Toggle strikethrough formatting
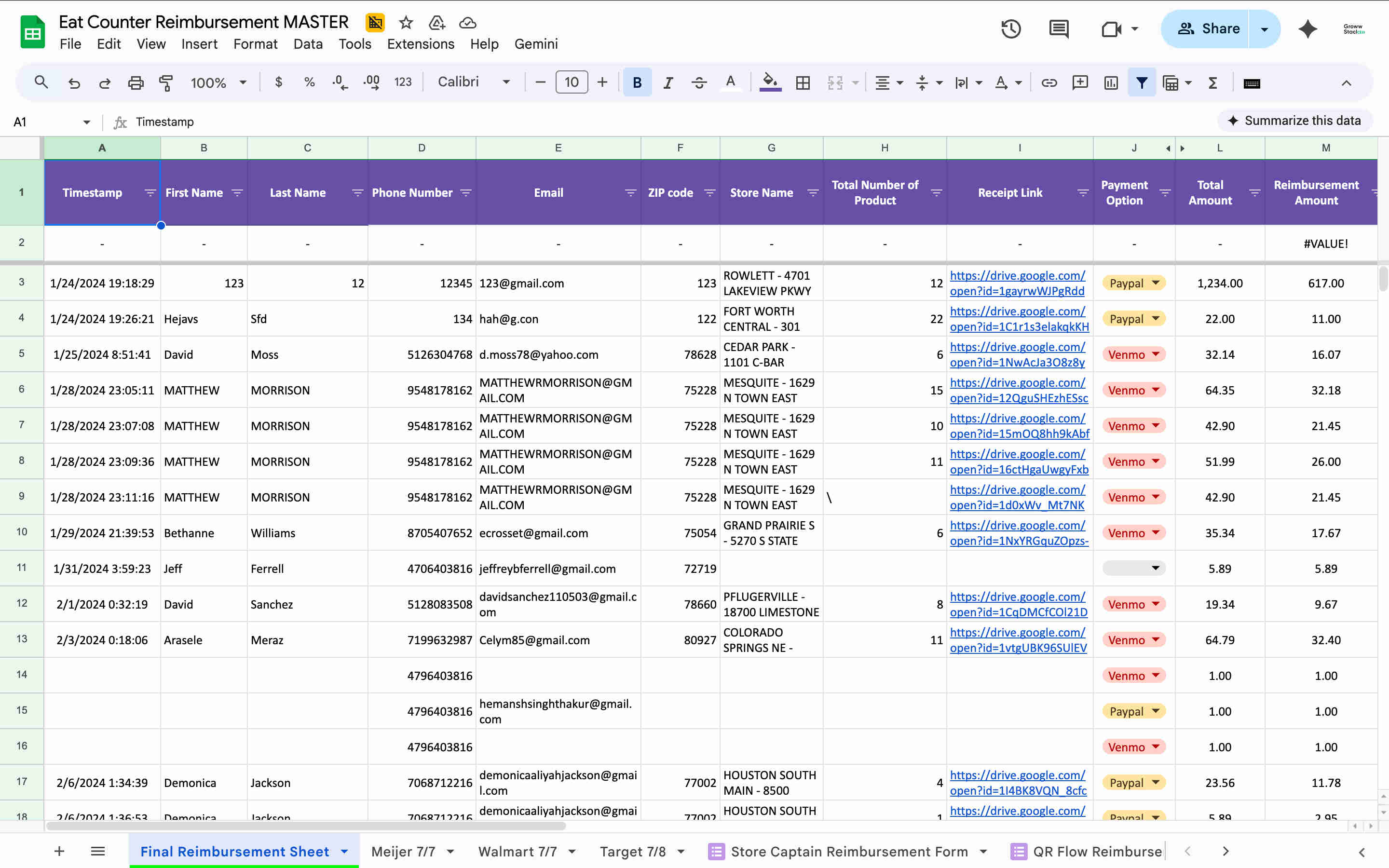The image size is (1389, 868). point(699,82)
